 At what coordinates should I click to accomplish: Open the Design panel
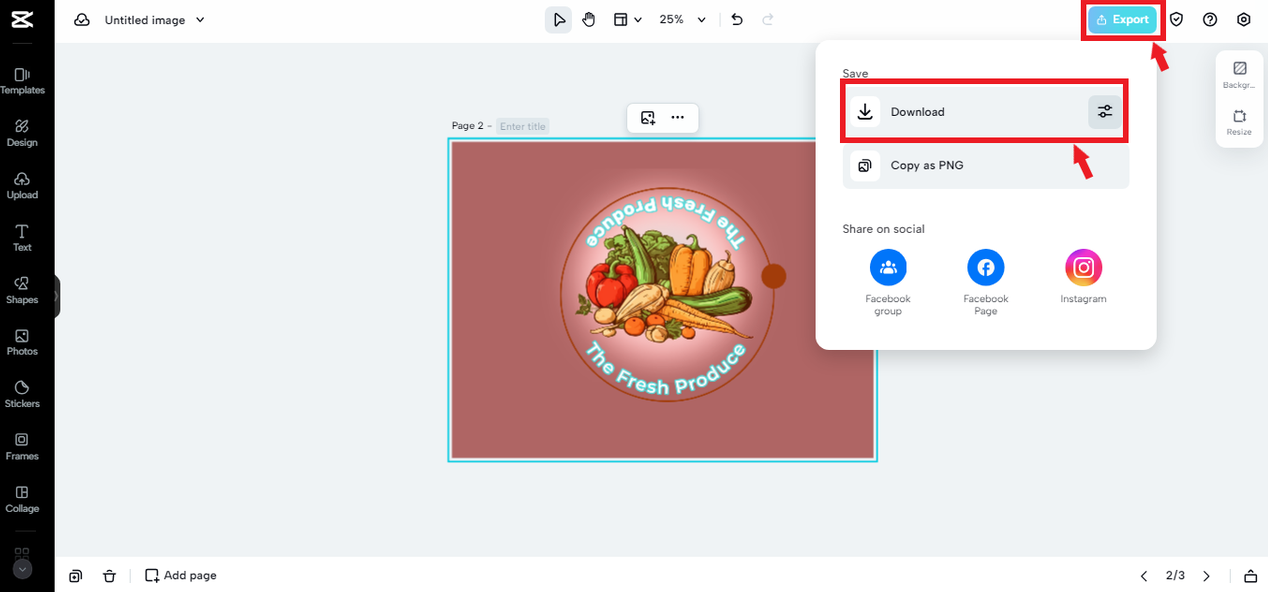click(x=22, y=133)
